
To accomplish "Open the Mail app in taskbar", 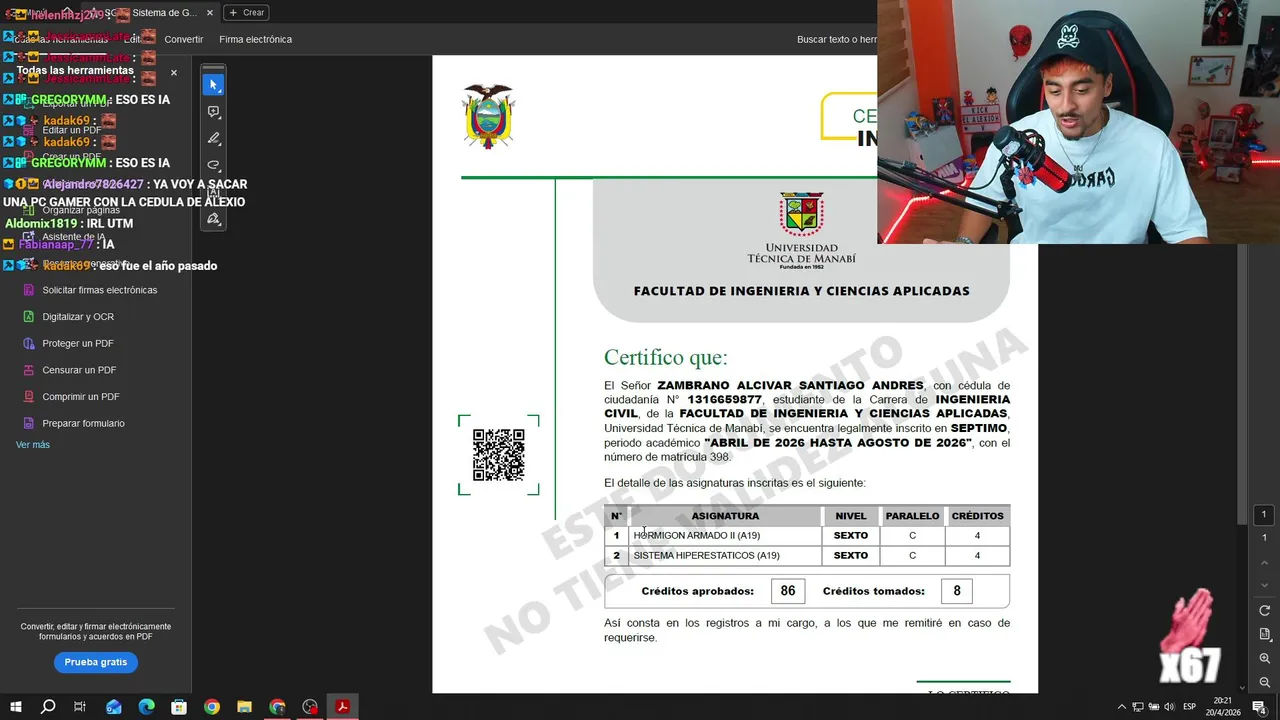I will point(113,706).
